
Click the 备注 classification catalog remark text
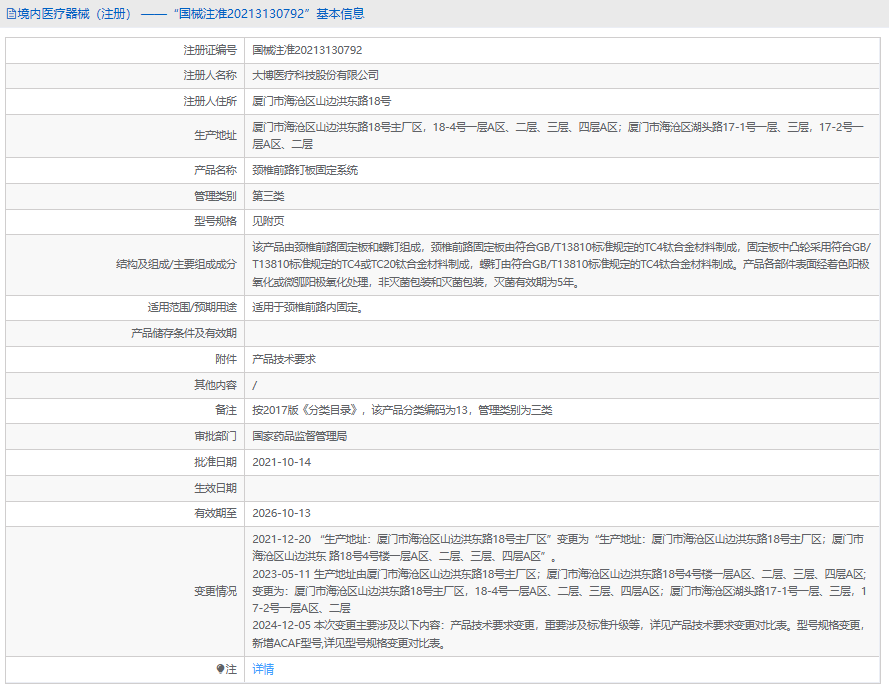402,410
